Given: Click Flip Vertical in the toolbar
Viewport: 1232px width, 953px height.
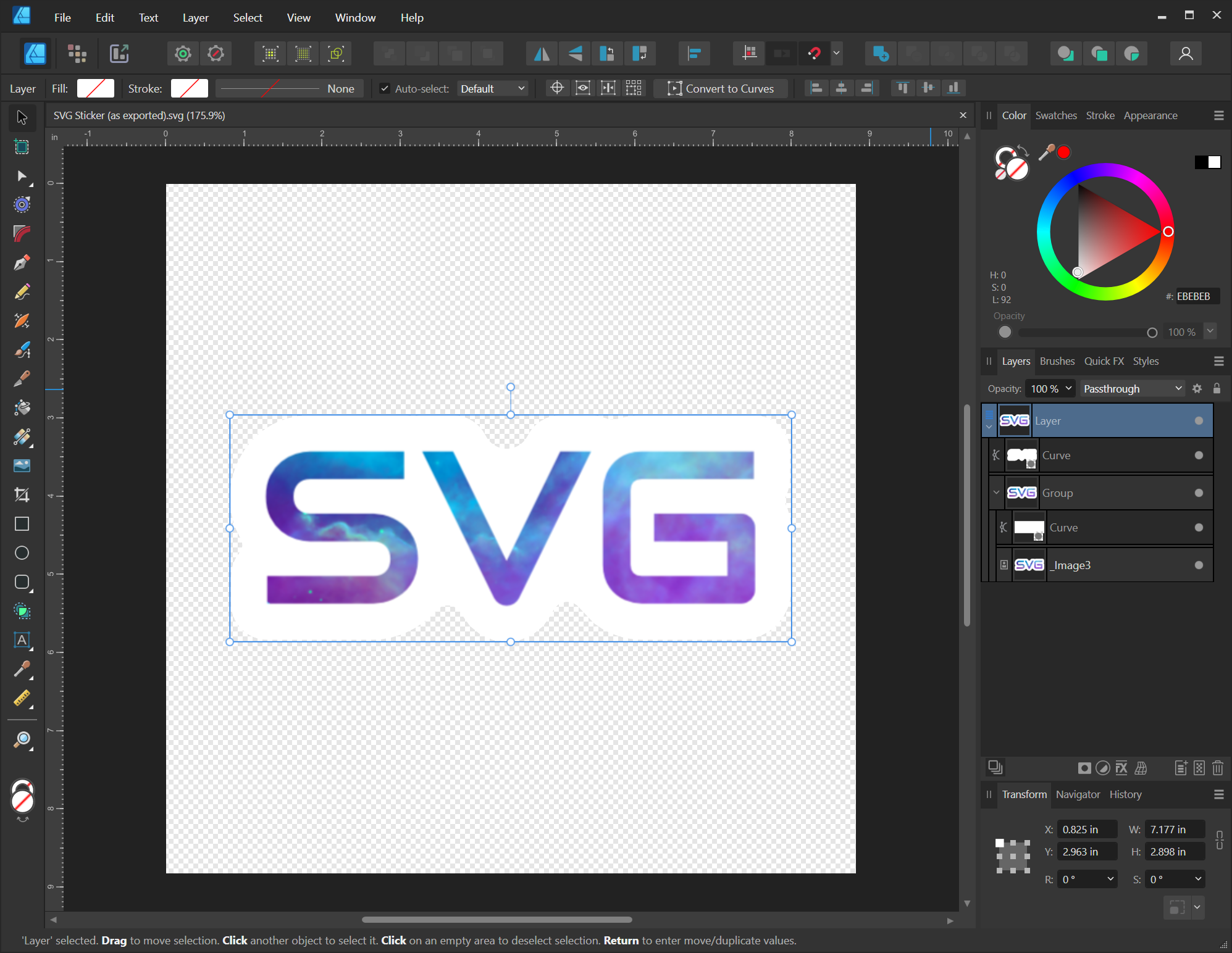Looking at the screenshot, I should tap(574, 54).
